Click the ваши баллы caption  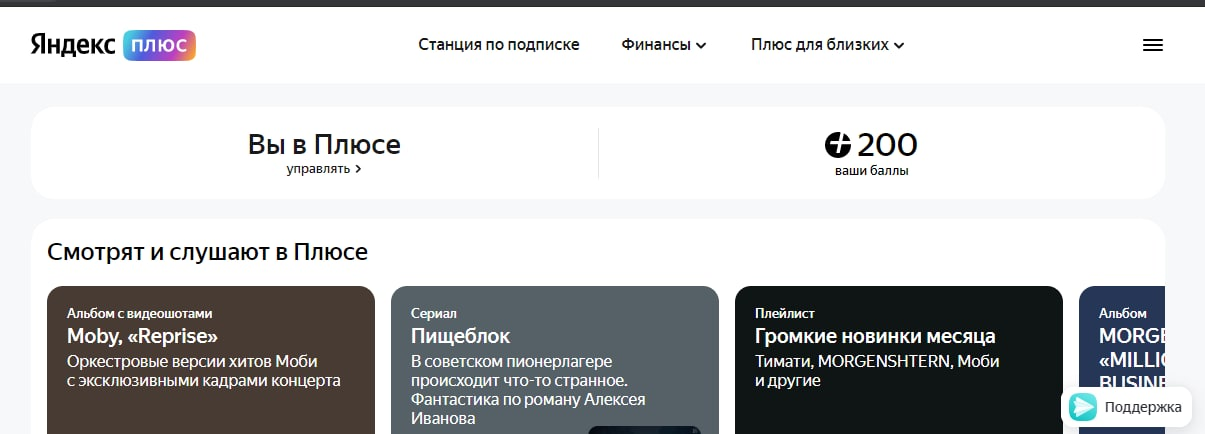pyautogui.click(x=871, y=171)
